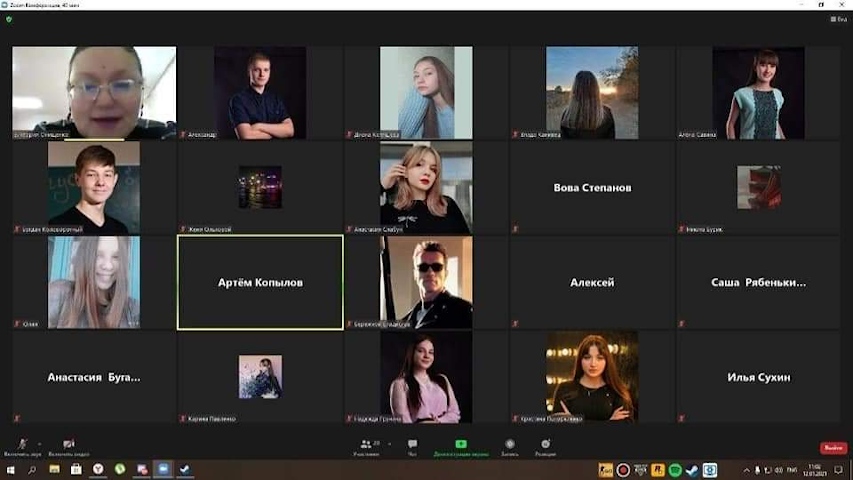
Task: Turn on camera with Включить видео
Action: click(x=69, y=444)
